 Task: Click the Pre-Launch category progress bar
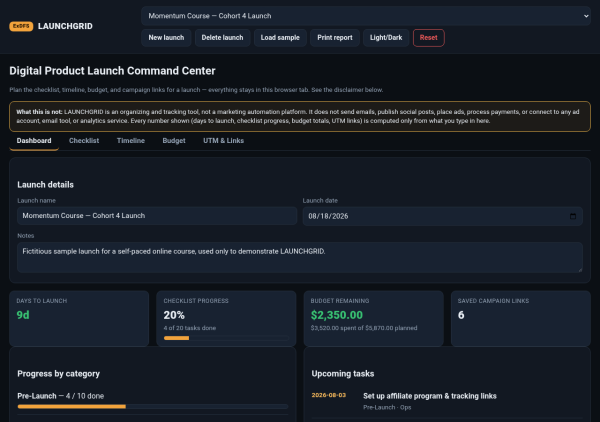point(153,407)
